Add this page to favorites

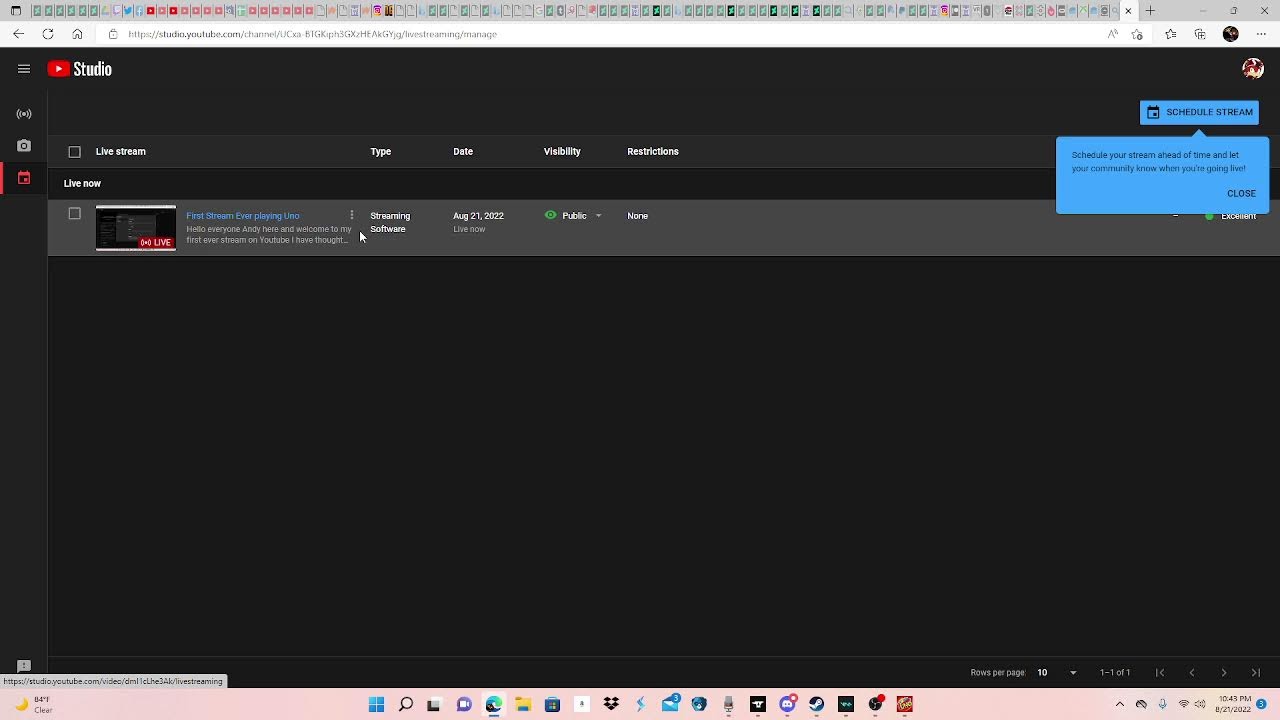pyautogui.click(x=1137, y=34)
